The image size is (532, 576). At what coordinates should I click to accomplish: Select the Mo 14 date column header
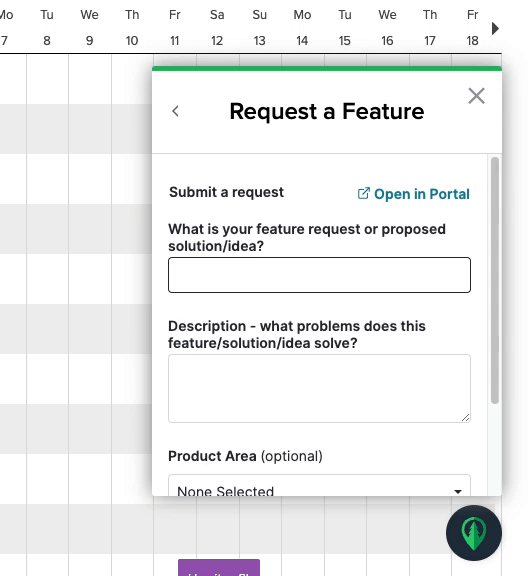[x=302, y=28]
